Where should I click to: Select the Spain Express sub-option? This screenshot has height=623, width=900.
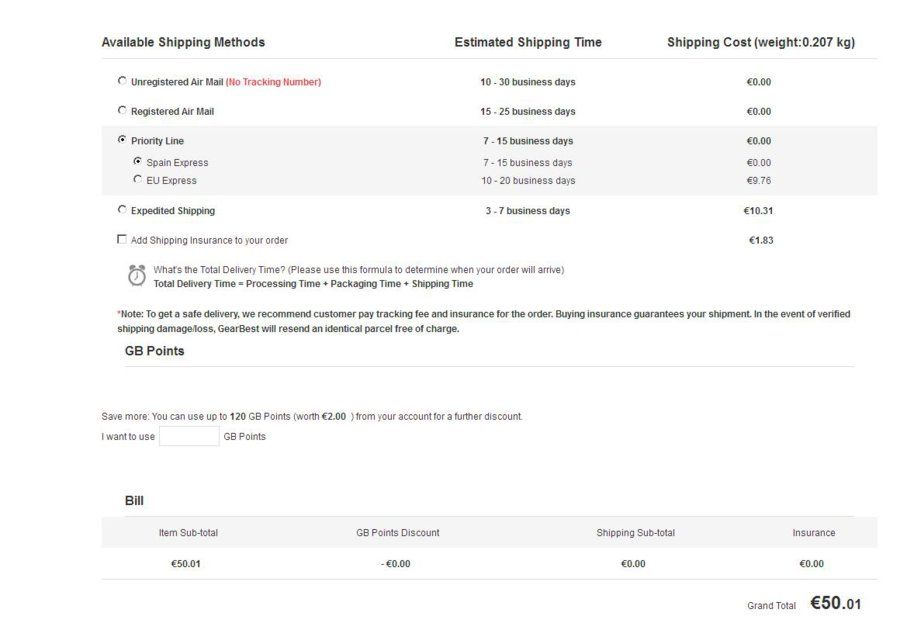click(137, 161)
